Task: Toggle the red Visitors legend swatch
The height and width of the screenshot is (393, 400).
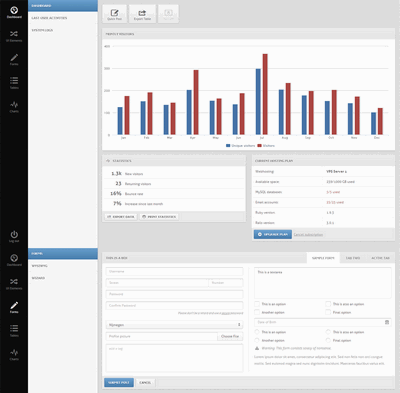Action: [x=260, y=146]
